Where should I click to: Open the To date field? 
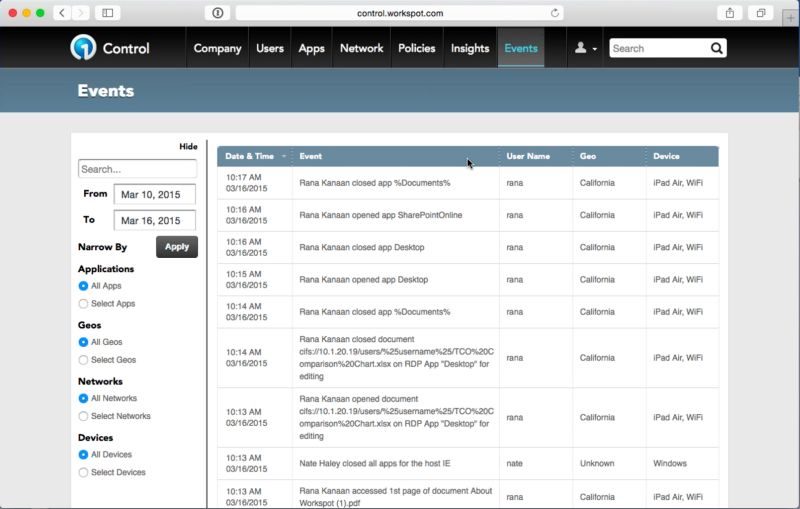155,220
